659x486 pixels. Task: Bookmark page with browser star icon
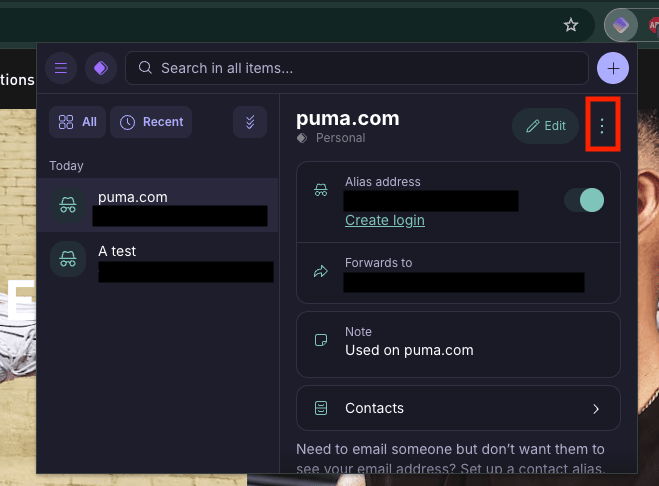click(570, 25)
